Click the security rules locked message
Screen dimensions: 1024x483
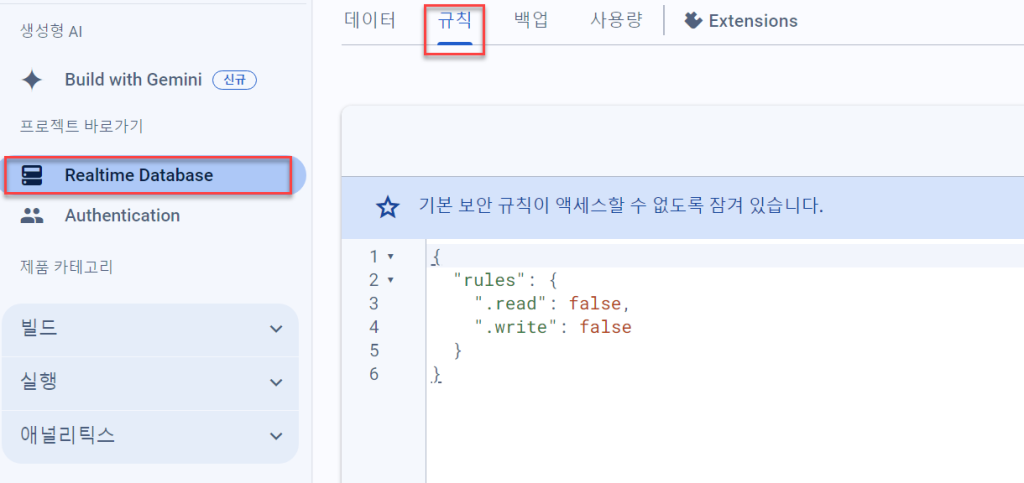tap(621, 208)
